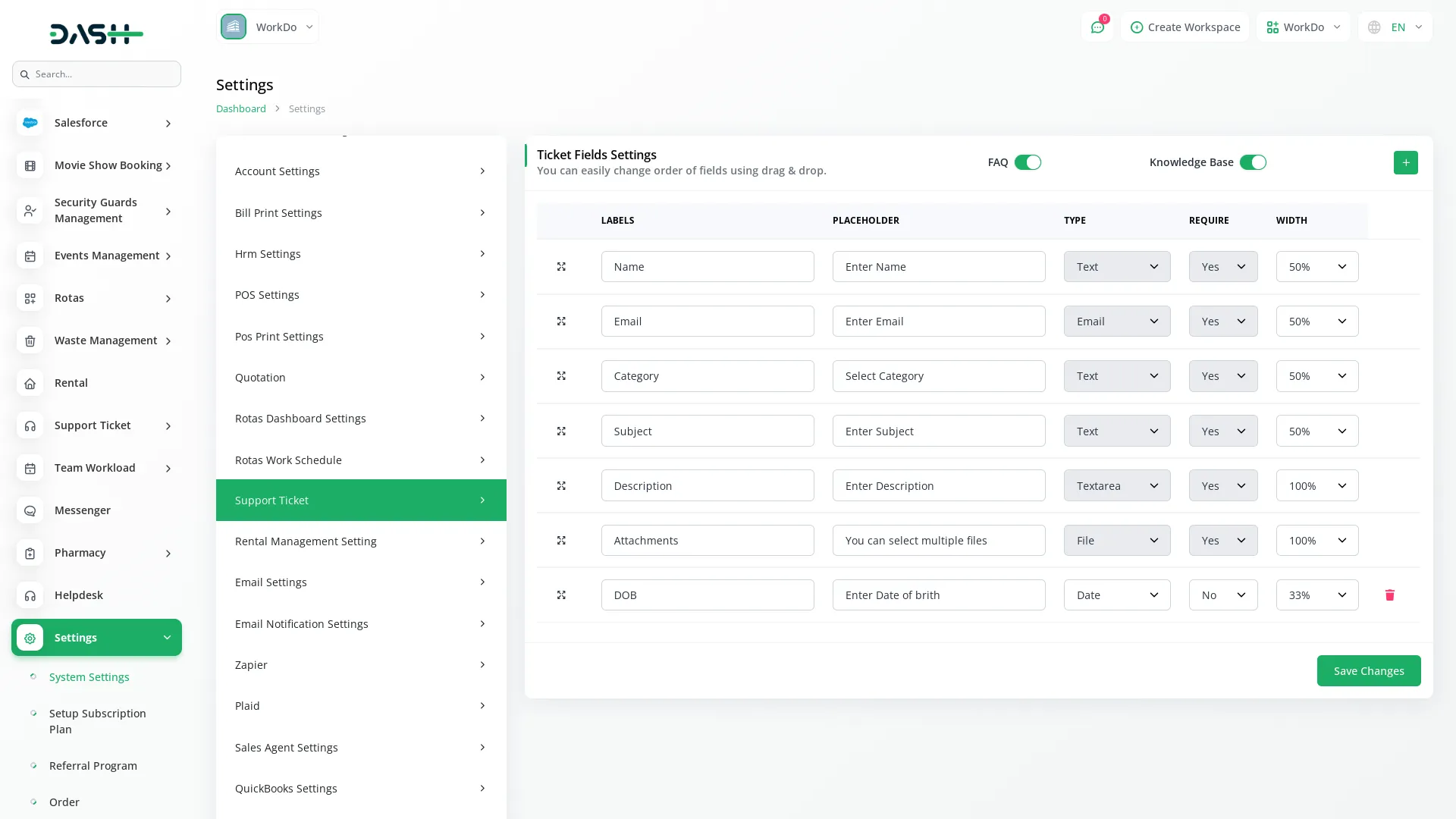Click the drag handle icon for Description row
1456x819 pixels.
(561, 486)
